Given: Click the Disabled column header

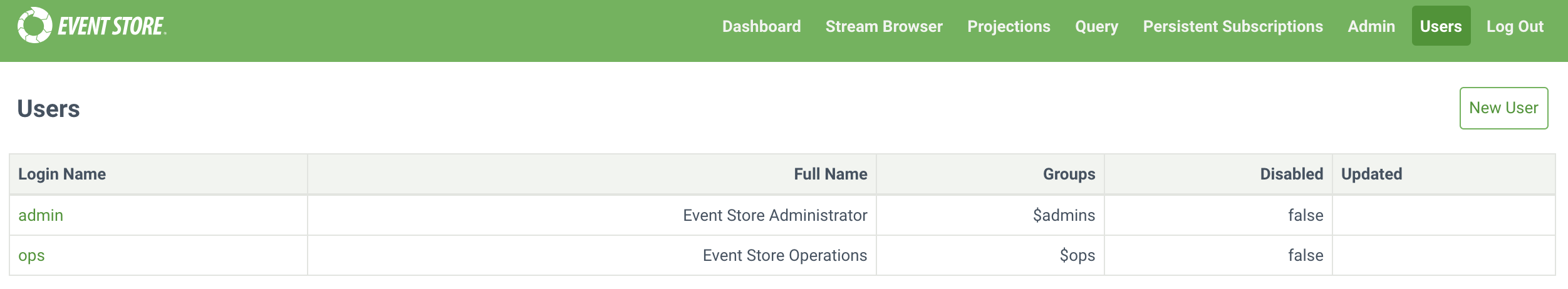Looking at the screenshot, I should [1291, 174].
